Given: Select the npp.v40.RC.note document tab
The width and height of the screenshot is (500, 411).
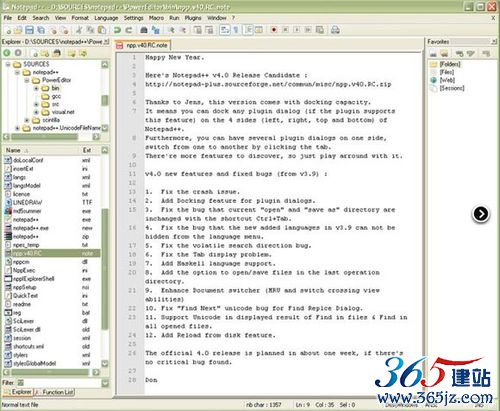Looking at the screenshot, I should pos(142,45).
